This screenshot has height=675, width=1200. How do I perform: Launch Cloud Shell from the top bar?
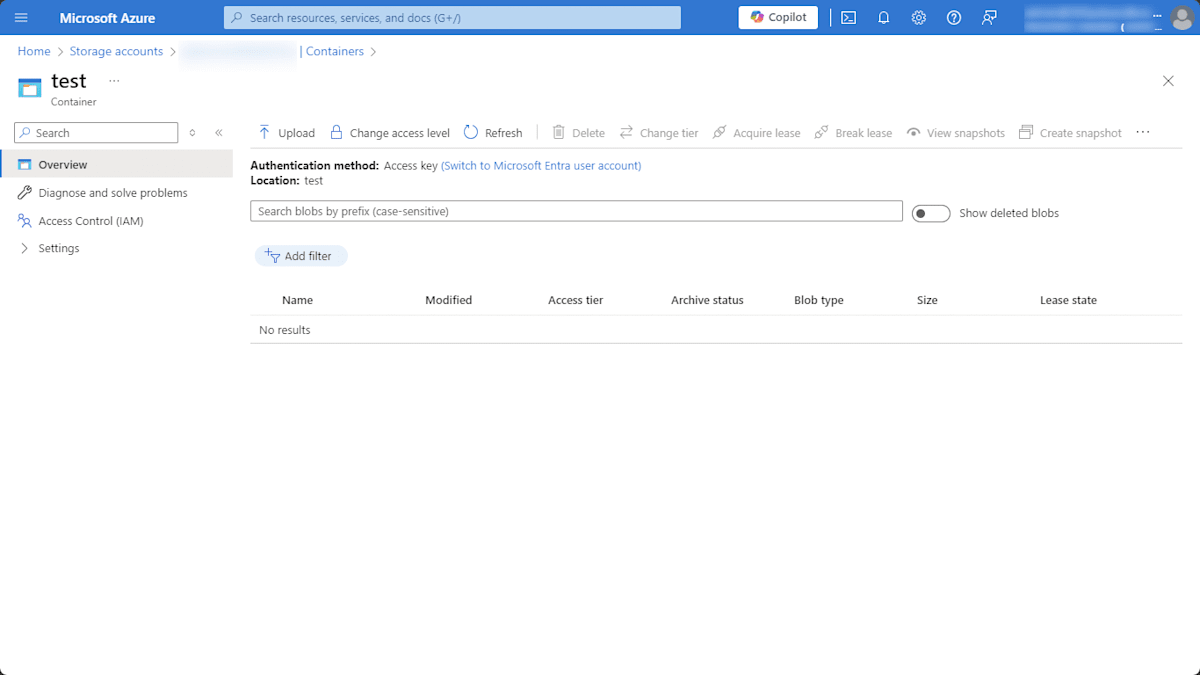(848, 18)
